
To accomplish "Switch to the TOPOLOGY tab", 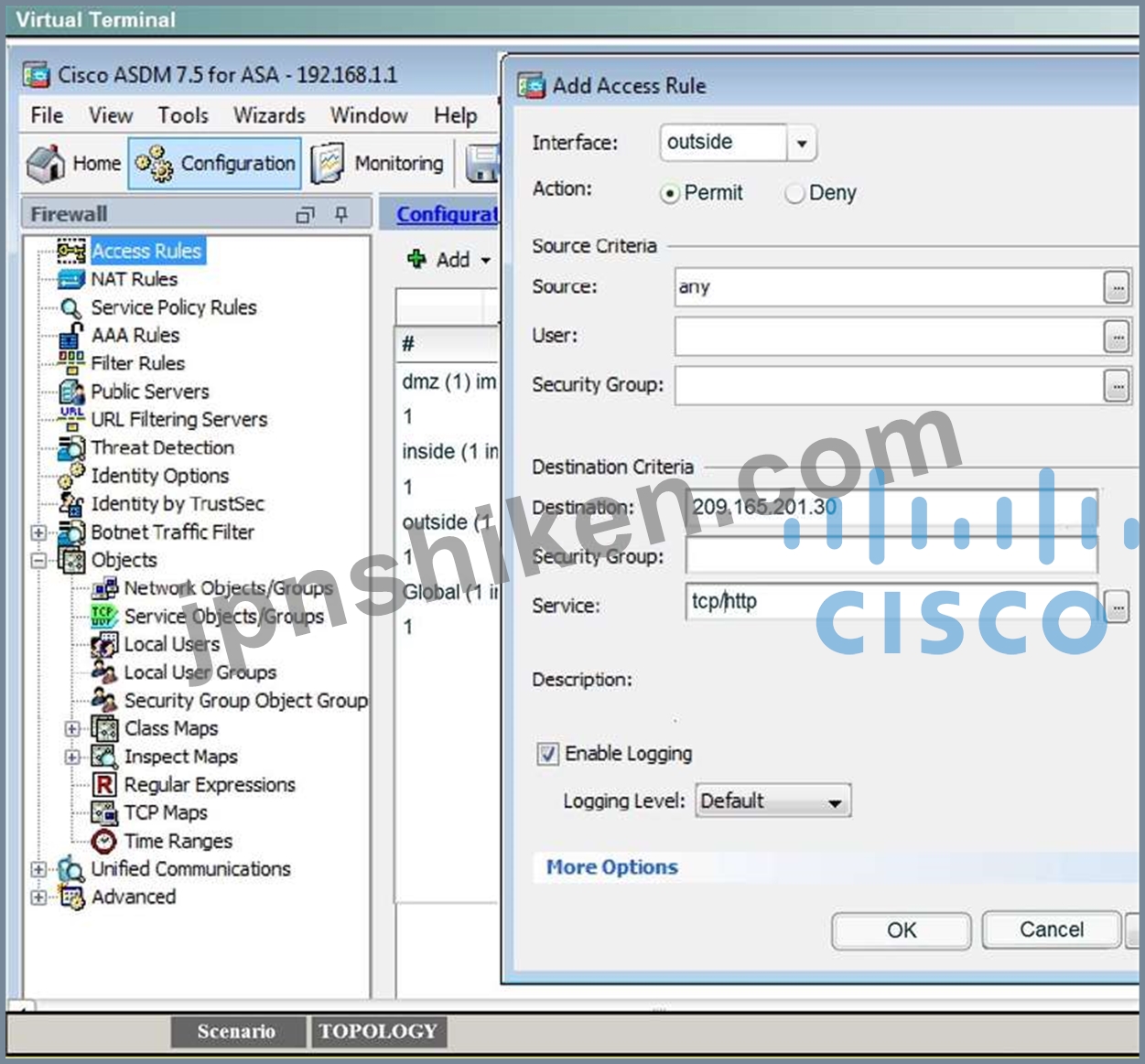I will (378, 1031).
